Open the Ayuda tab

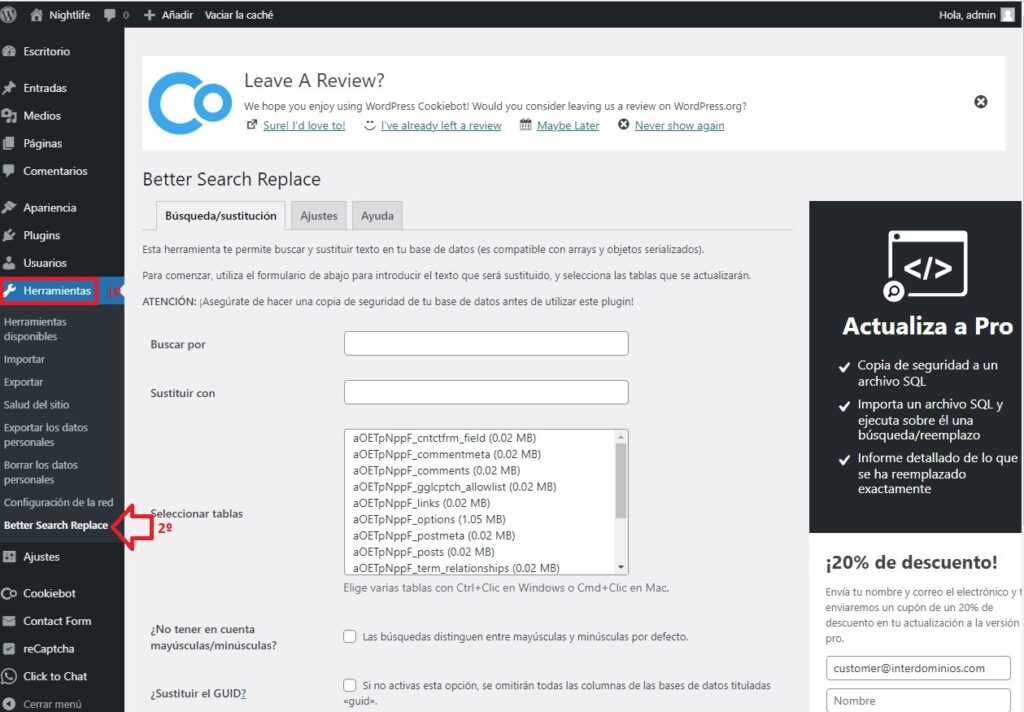(377, 216)
